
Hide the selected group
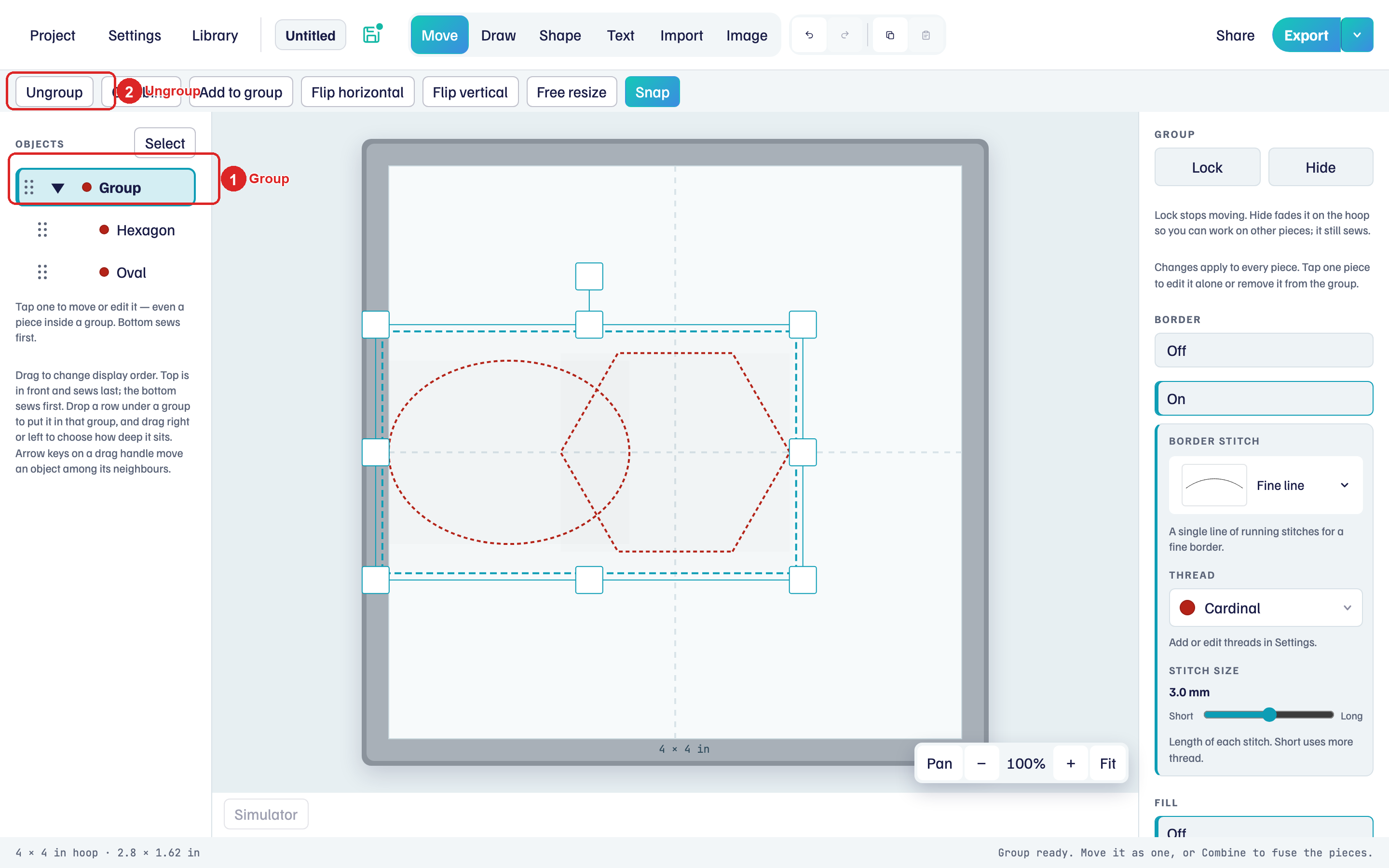click(x=1320, y=167)
